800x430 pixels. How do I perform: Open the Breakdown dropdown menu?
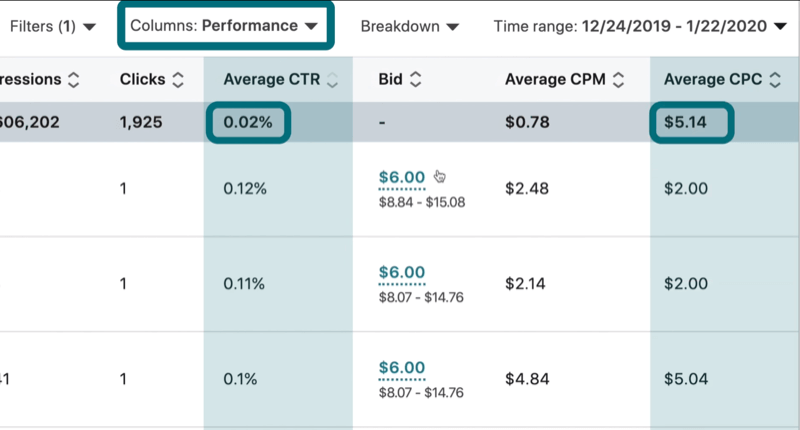(409, 27)
